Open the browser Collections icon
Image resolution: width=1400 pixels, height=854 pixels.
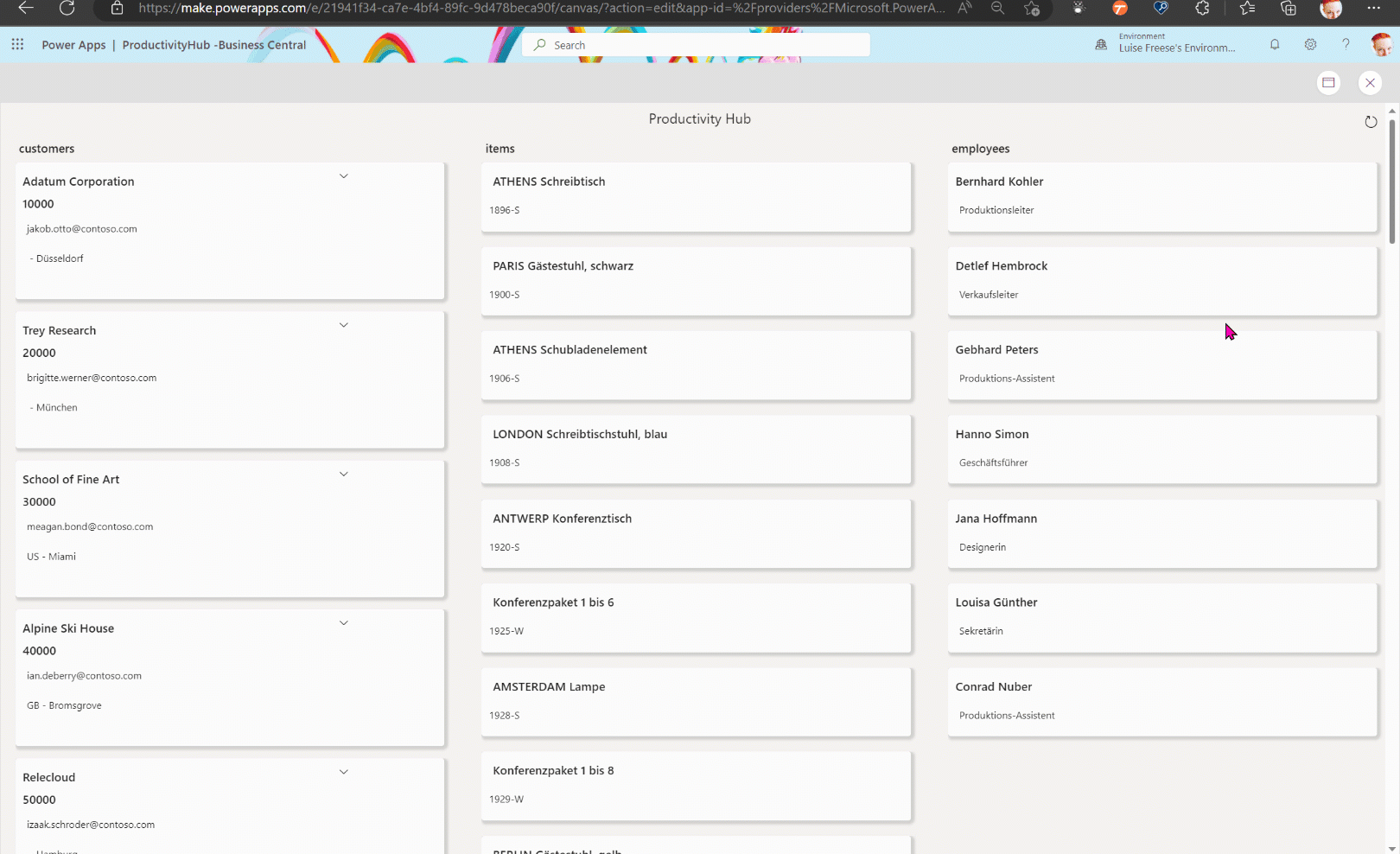(x=1289, y=8)
